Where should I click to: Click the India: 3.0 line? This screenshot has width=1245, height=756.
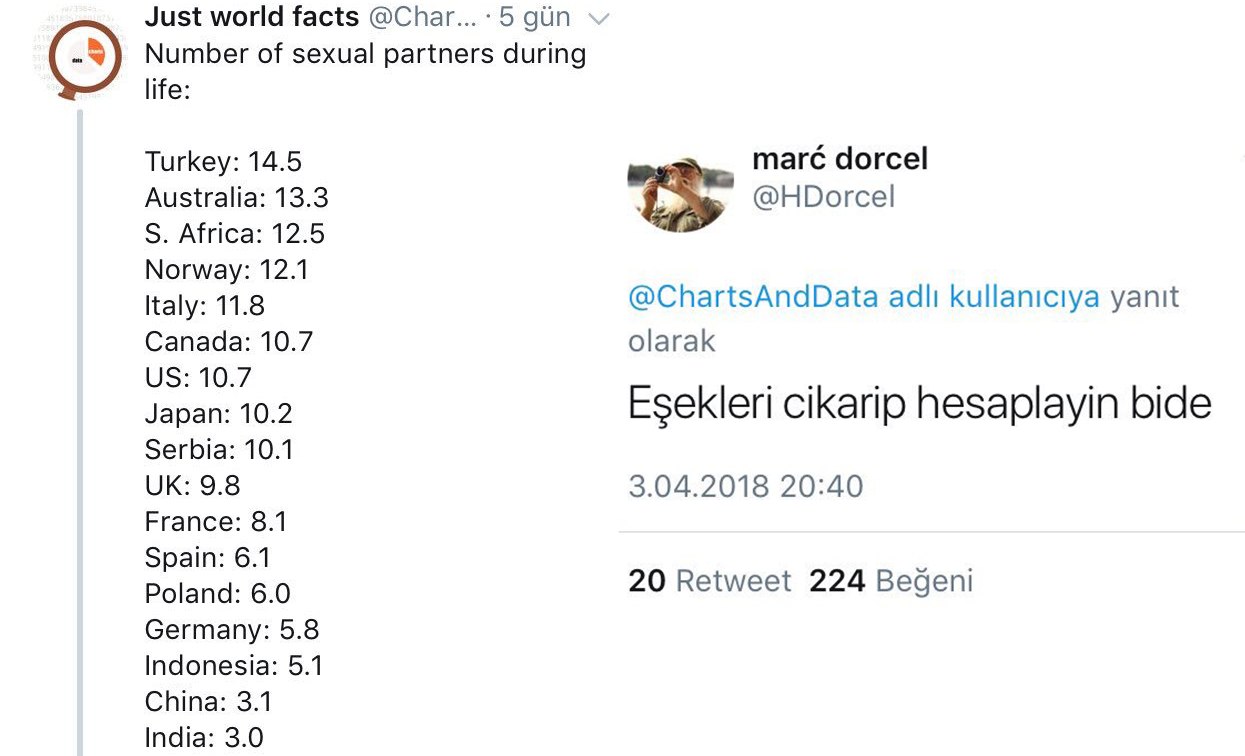coord(204,738)
